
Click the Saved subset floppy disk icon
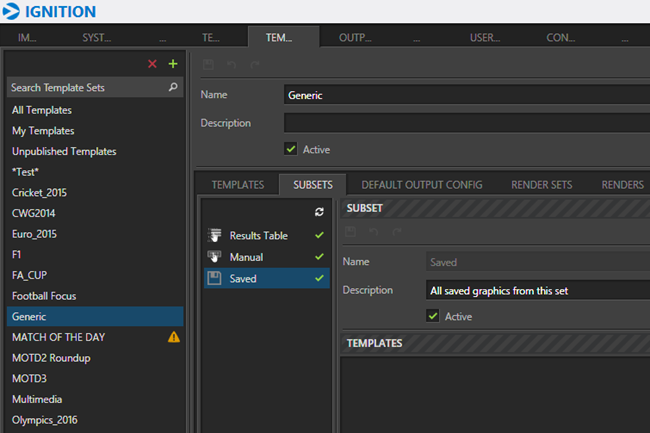click(214, 278)
